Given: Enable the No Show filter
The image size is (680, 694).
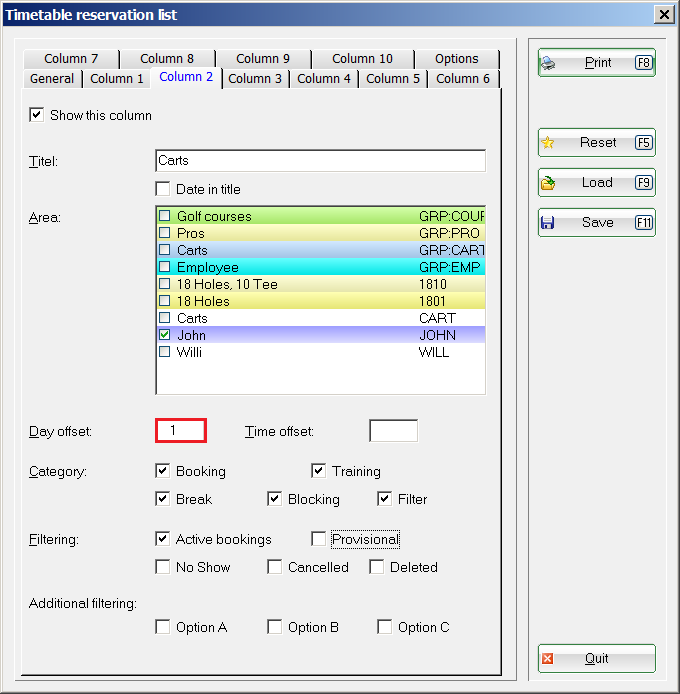Looking at the screenshot, I should 163,567.
